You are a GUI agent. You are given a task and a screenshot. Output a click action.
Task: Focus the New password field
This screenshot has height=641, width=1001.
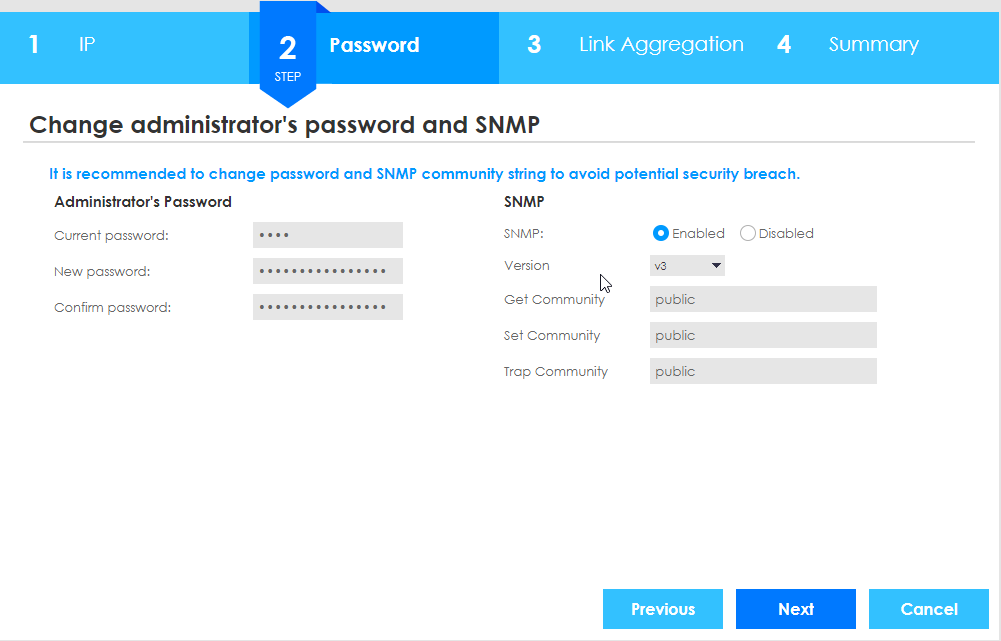[328, 271]
